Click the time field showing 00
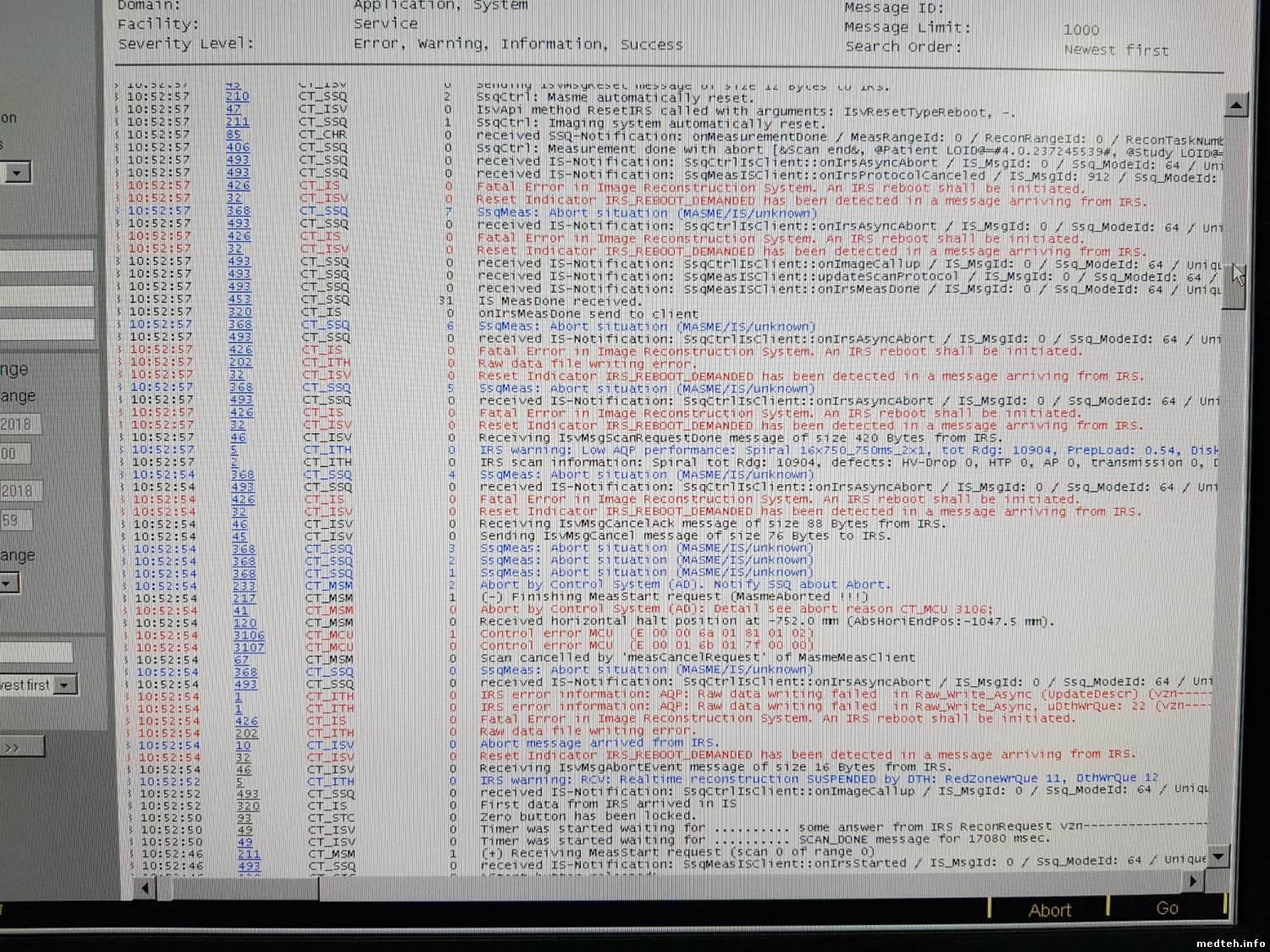The height and width of the screenshot is (952, 1270). [x=14, y=454]
